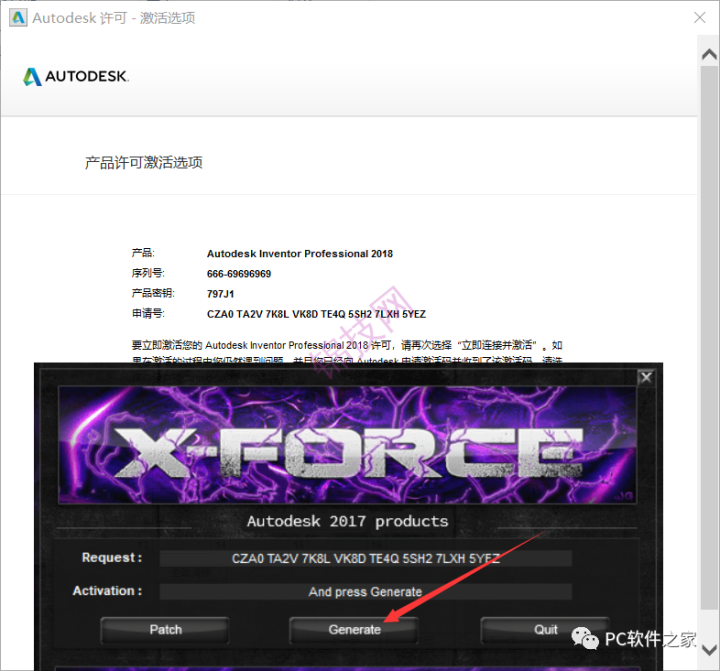Image resolution: width=720 pixels, height=671 pixels.
Task: Click the Activation code field
Action: tap(366, 592)
